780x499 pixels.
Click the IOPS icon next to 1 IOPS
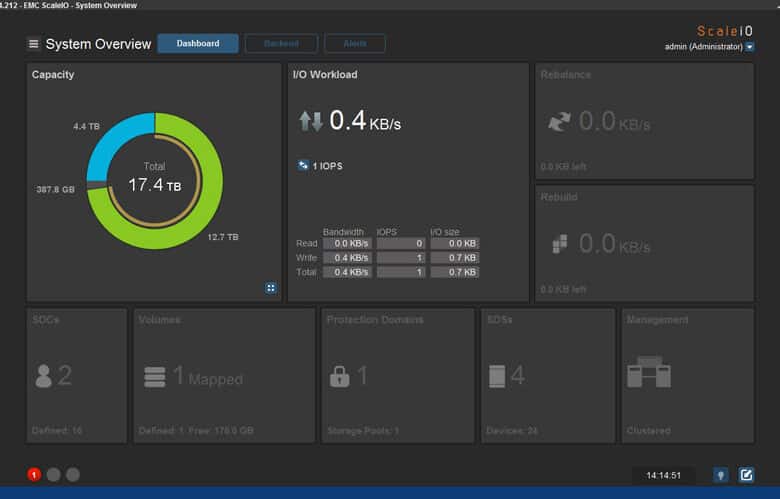click(303, 165)
